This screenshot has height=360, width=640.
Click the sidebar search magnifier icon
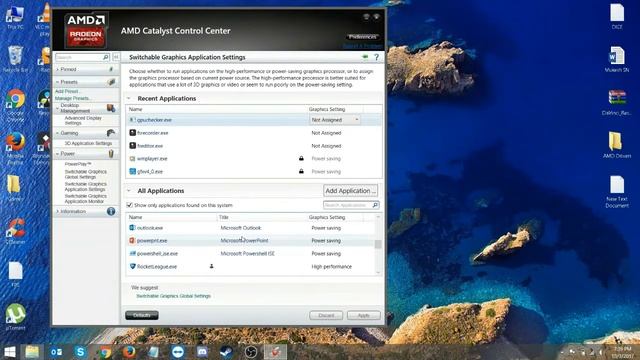105,57
